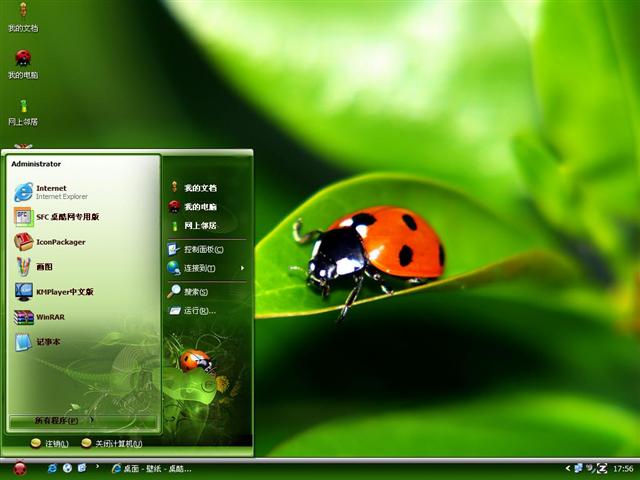Viewport: 640px width, 480px height.
Task: Expand hidden system tray icons arrow
Action: tap(567, 468)
